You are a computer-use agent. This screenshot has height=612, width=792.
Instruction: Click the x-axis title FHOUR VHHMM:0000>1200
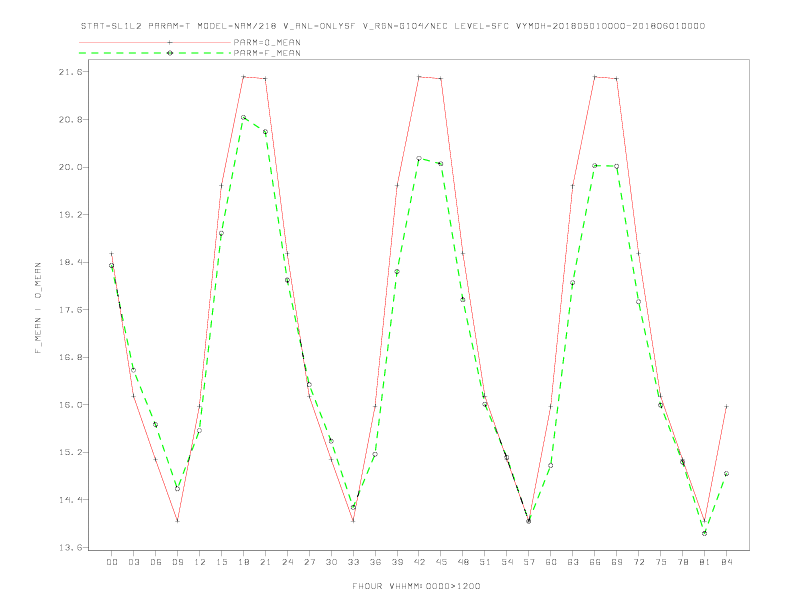tap(416, 586)
